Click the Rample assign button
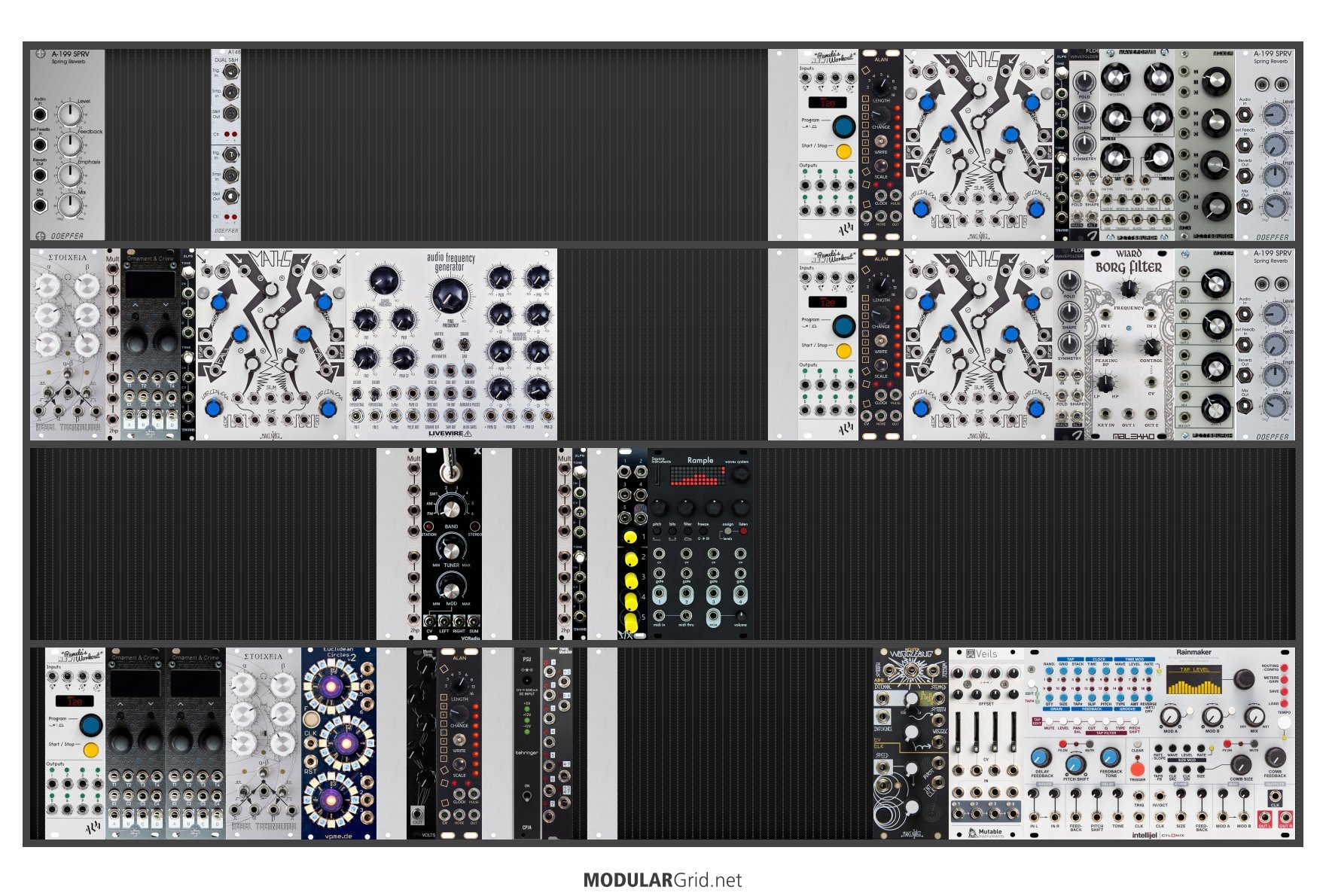 coord(728,531)
